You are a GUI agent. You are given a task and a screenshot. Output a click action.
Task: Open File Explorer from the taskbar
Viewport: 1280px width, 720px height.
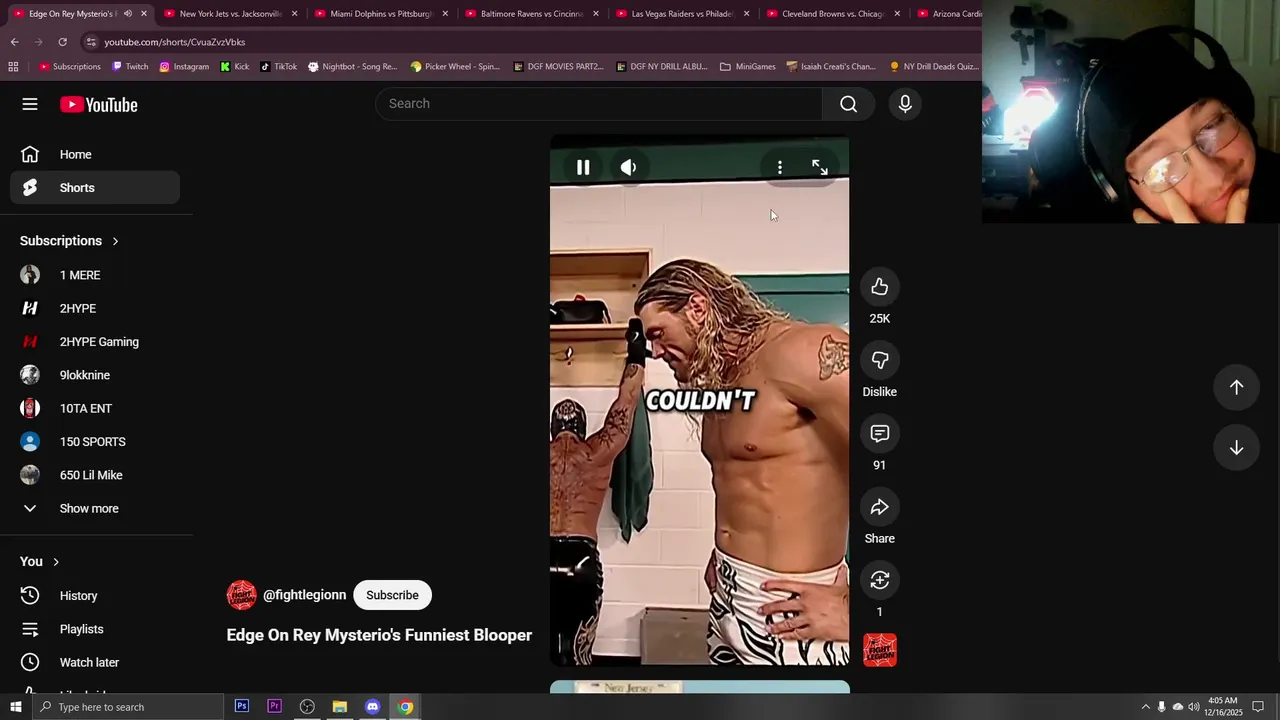(x=340, y=707)
